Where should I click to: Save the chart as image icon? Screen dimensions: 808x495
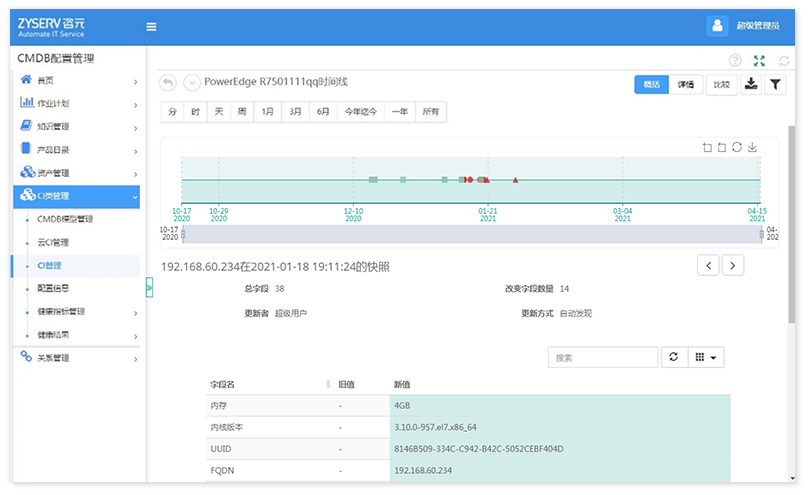(752, 147)
